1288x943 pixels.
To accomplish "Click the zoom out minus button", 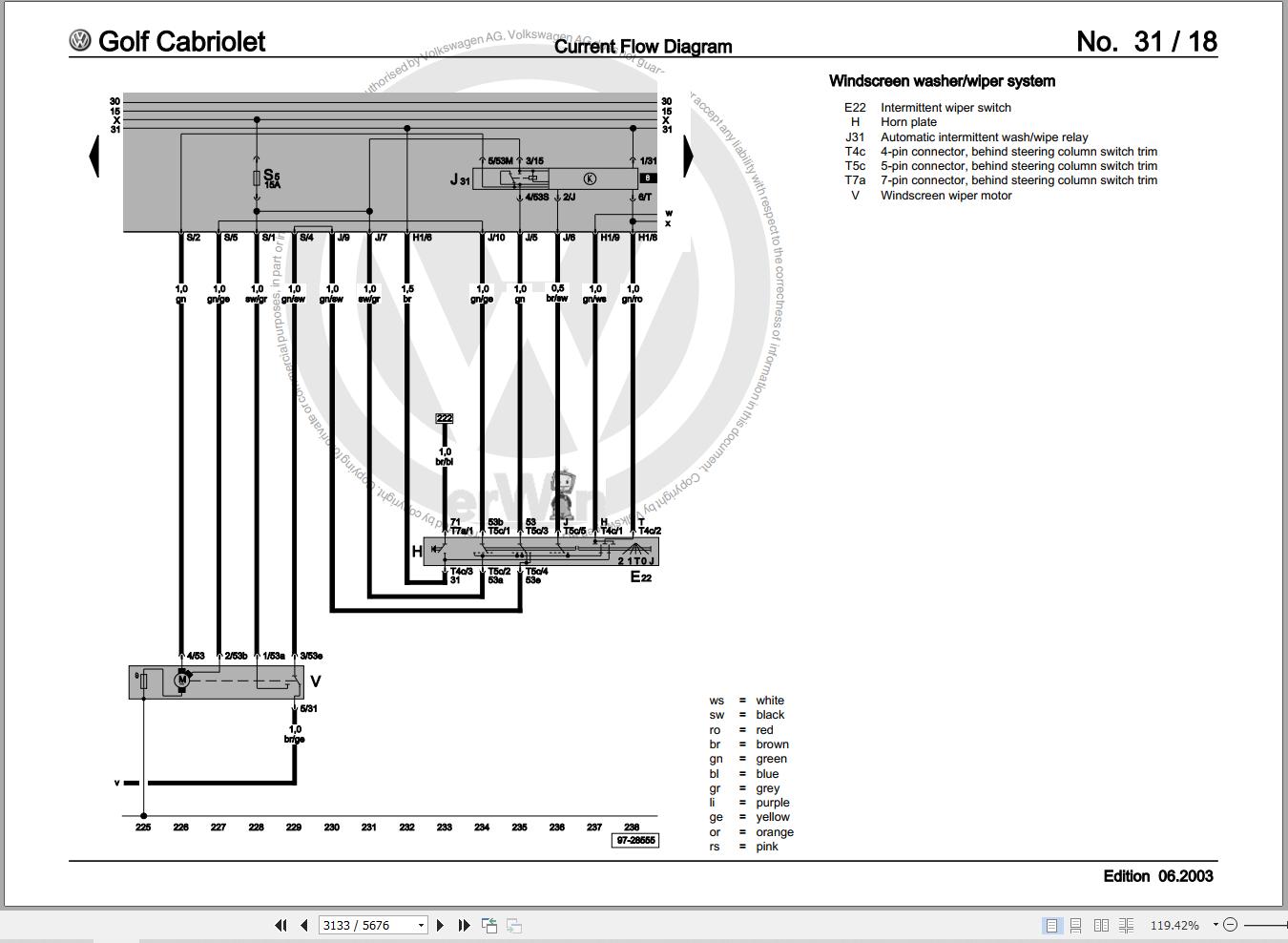I will coord(1231,925).
